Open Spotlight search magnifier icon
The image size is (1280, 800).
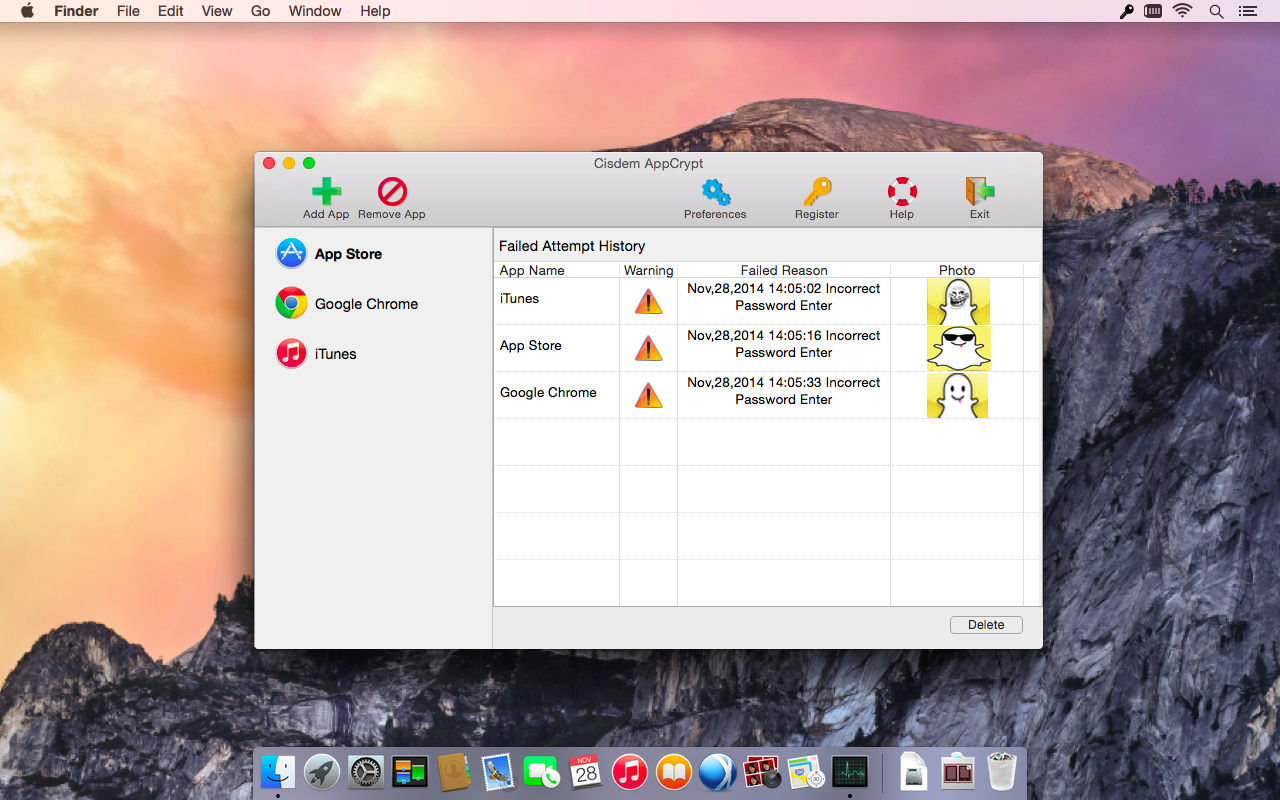click(1216, 11)
